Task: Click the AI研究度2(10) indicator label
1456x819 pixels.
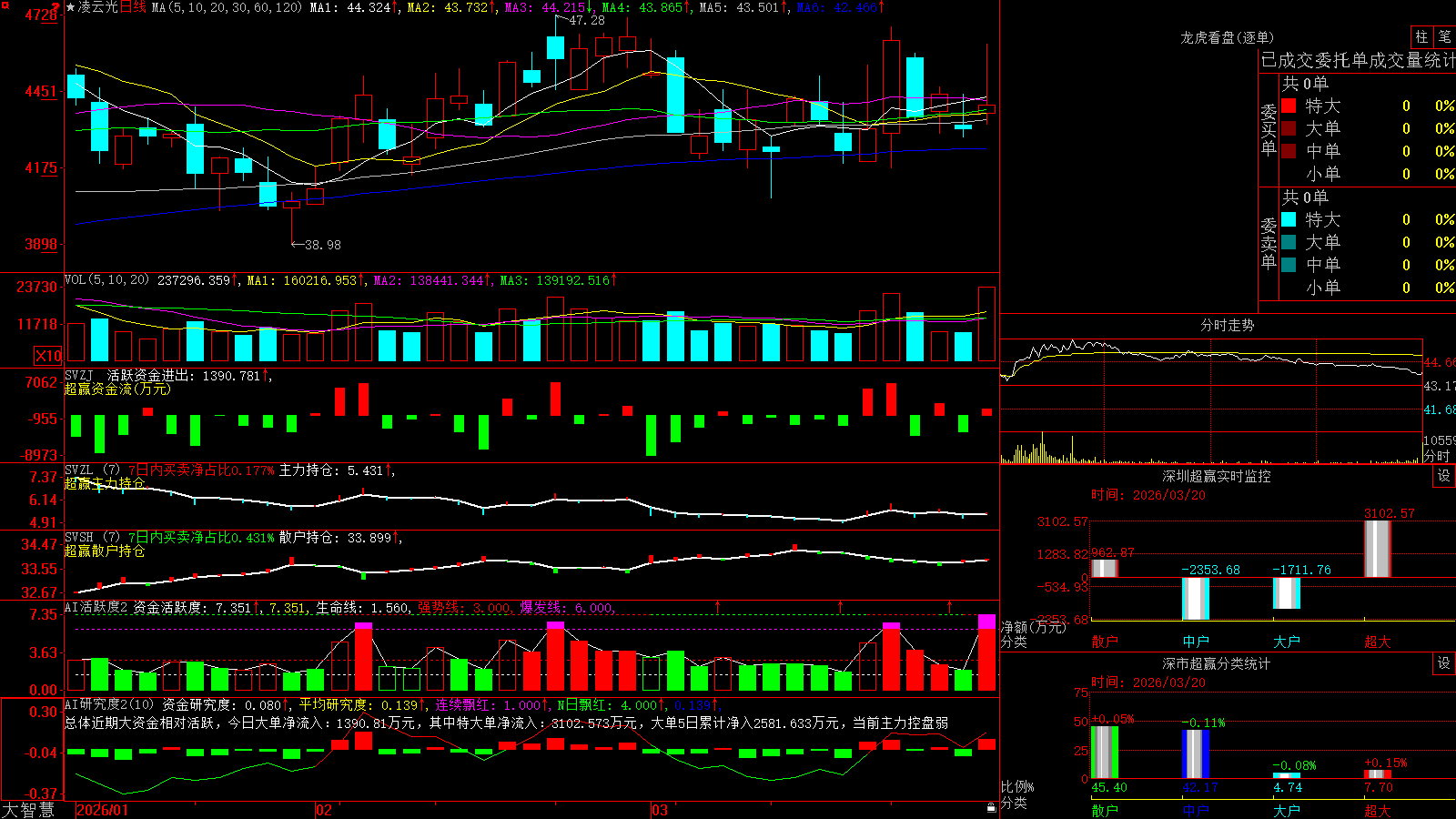Action: (110, 704)
